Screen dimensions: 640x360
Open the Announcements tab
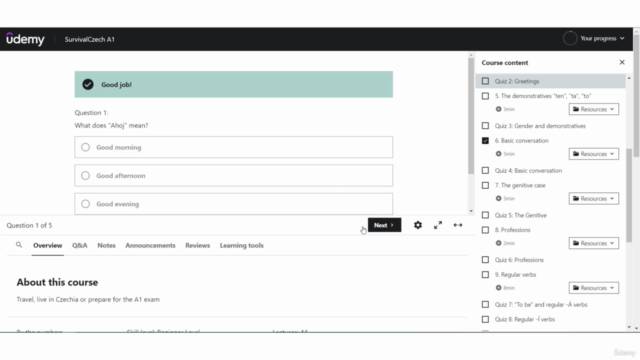click(150, 245)
